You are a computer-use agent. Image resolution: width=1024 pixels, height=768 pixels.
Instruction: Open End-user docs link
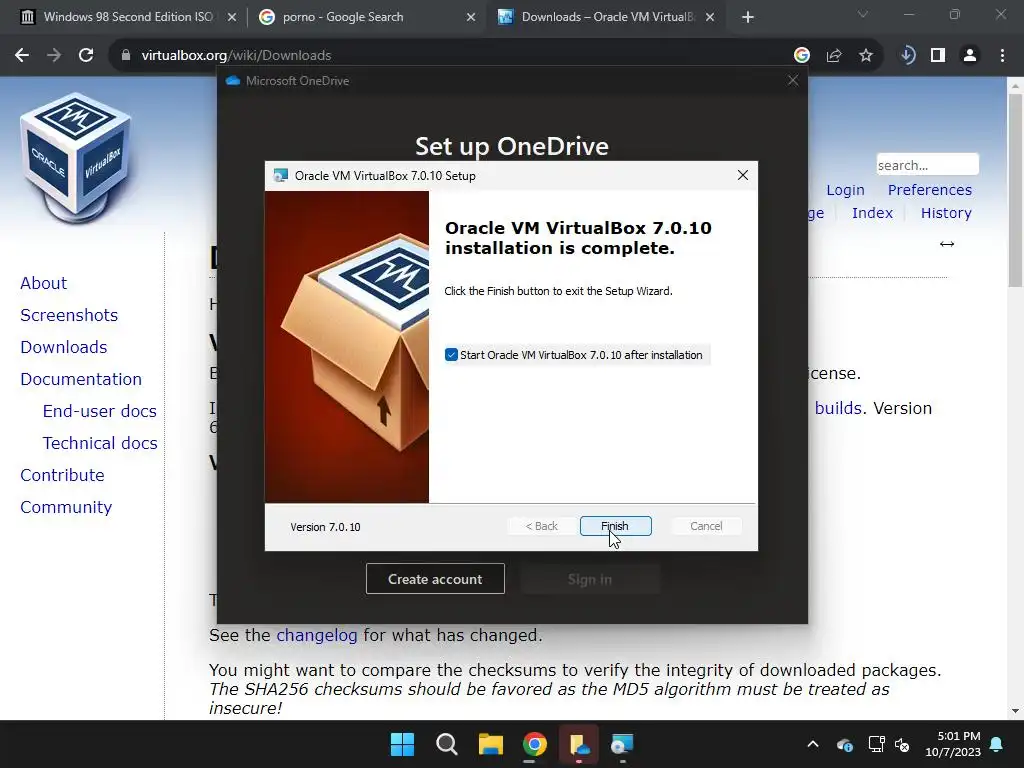pos(100,411)
